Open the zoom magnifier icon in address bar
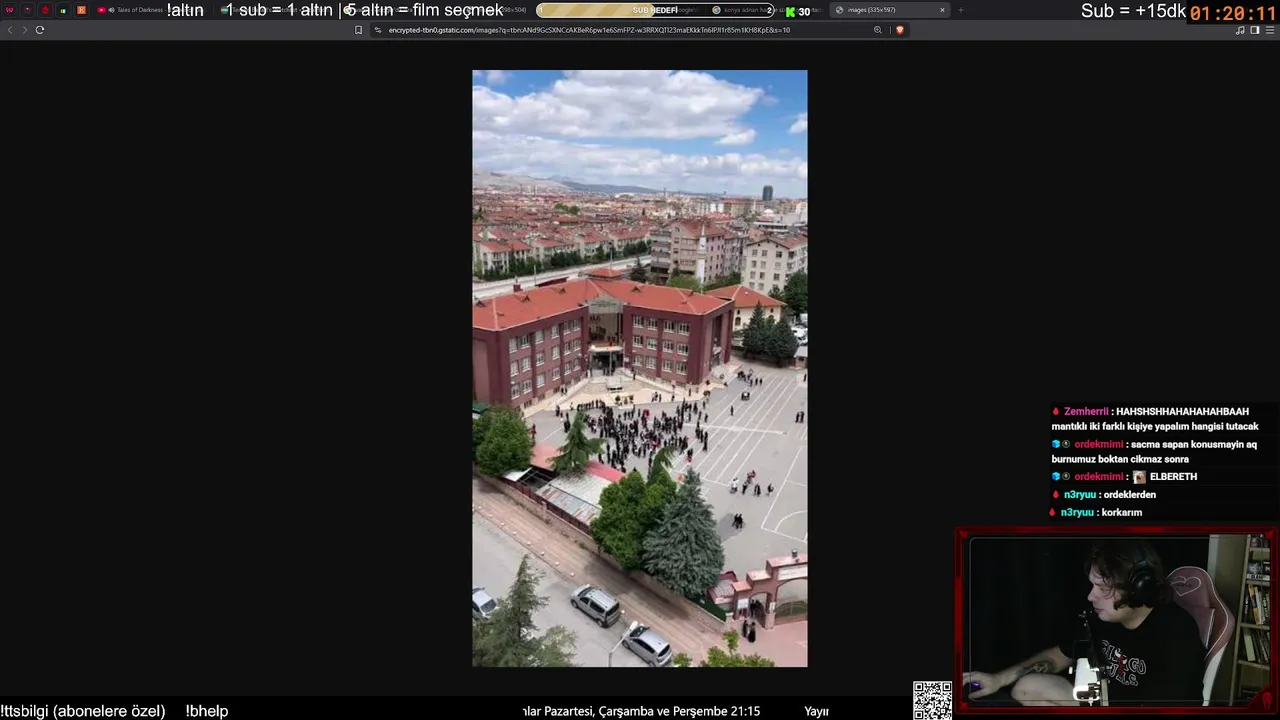This screenshot has height=720, width=1280. pyautogui.click(x=878, y=30)
